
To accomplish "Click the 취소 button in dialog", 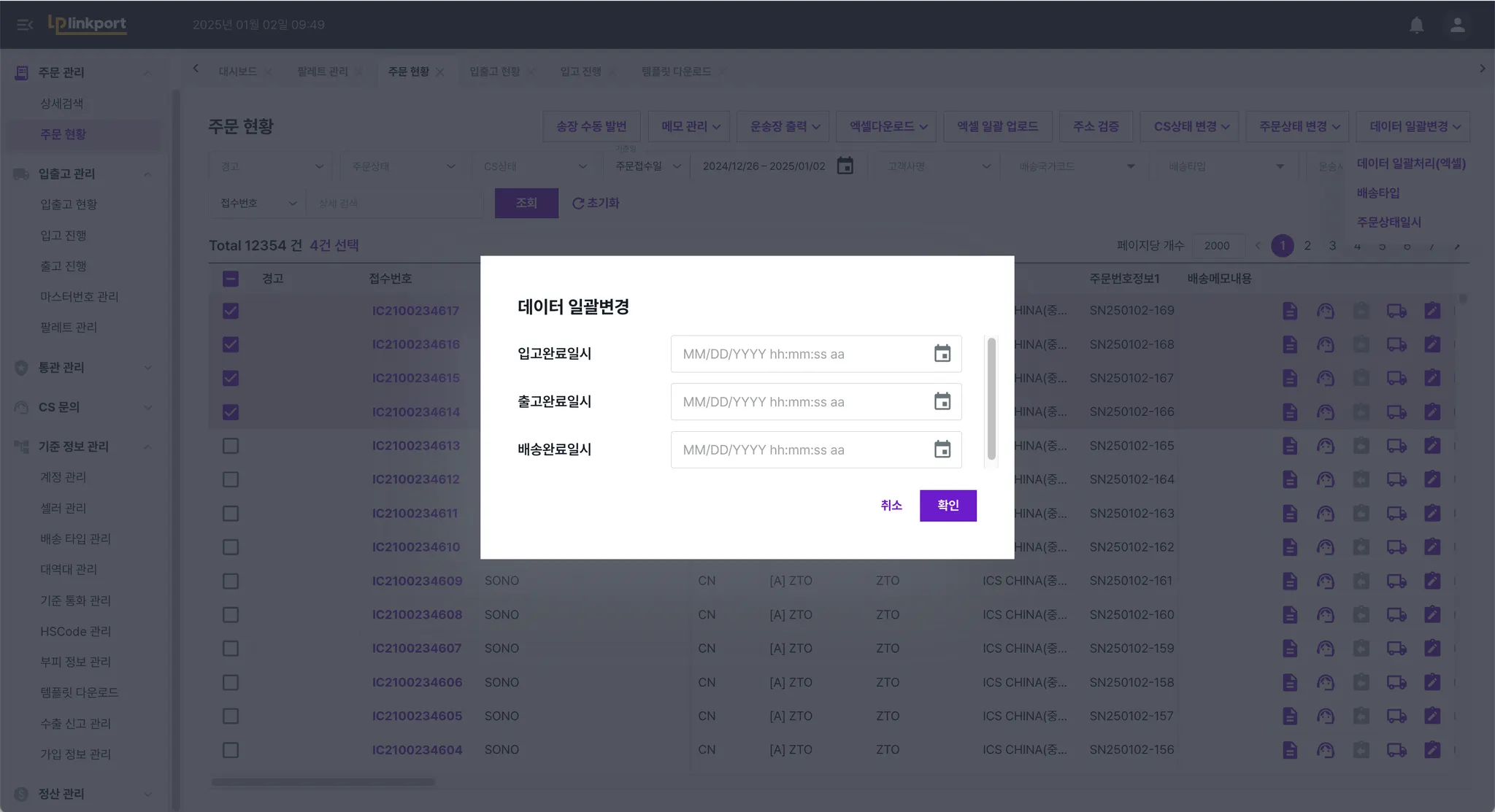I will tap(891, 506).
